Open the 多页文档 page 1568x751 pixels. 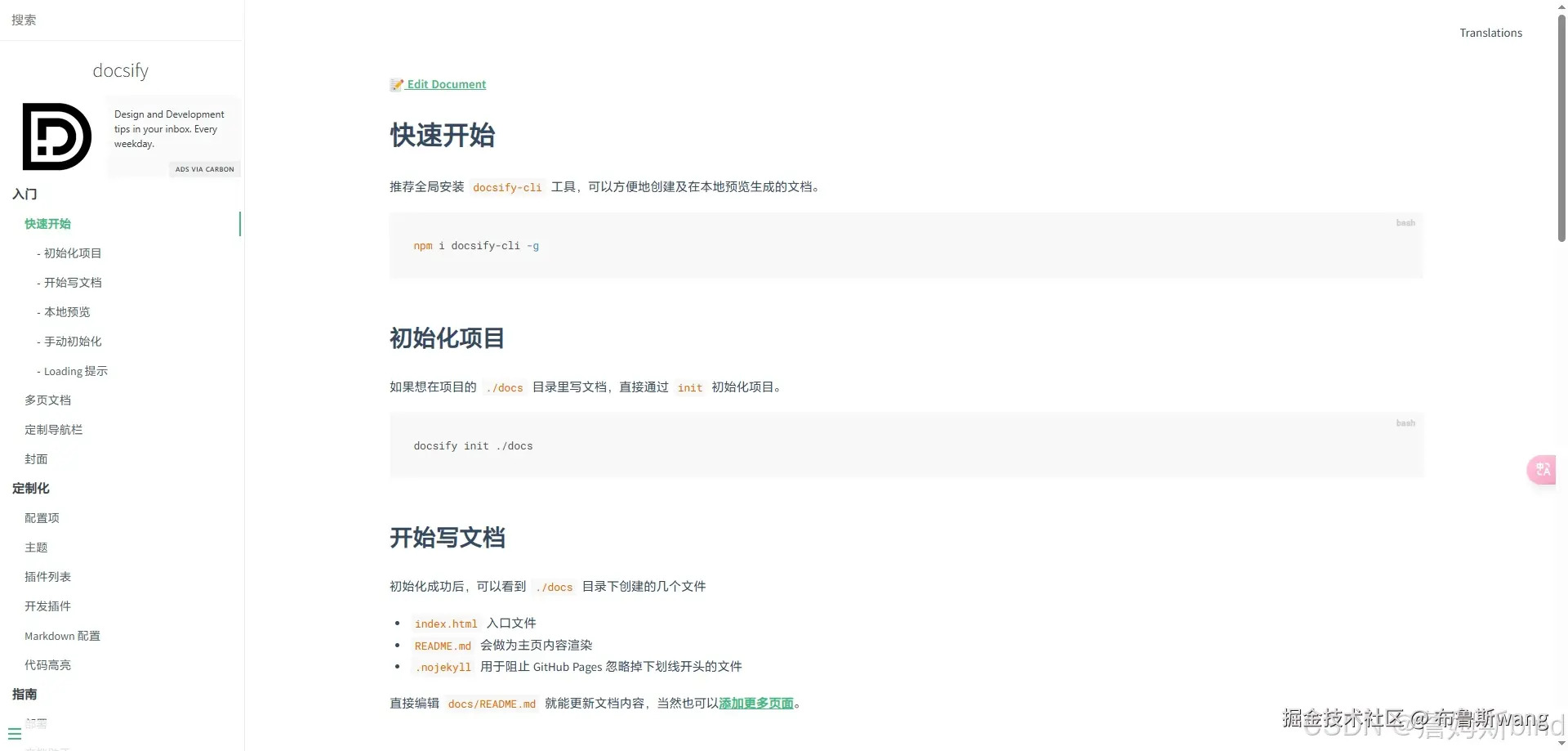(x=47, y=400)
